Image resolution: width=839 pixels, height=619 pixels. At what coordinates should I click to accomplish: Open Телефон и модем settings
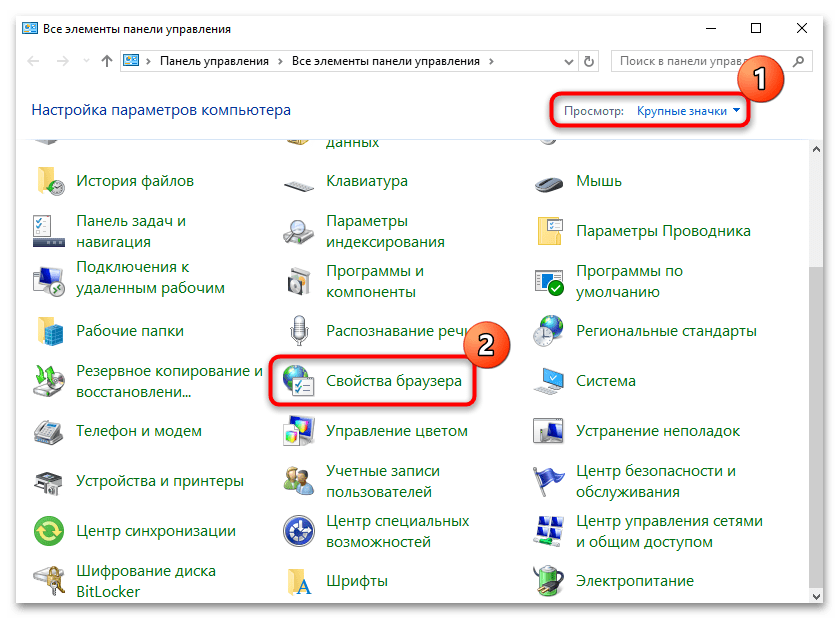(x=139, y=431)
